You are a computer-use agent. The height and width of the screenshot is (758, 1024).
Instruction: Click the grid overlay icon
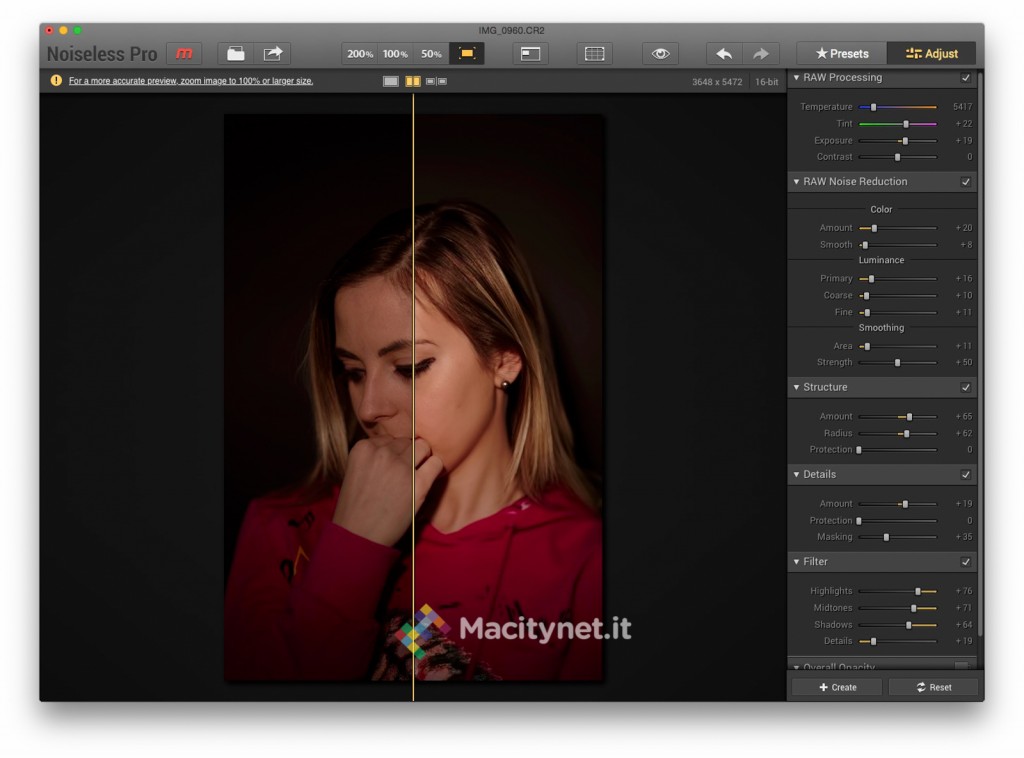(x=594, y=54)
